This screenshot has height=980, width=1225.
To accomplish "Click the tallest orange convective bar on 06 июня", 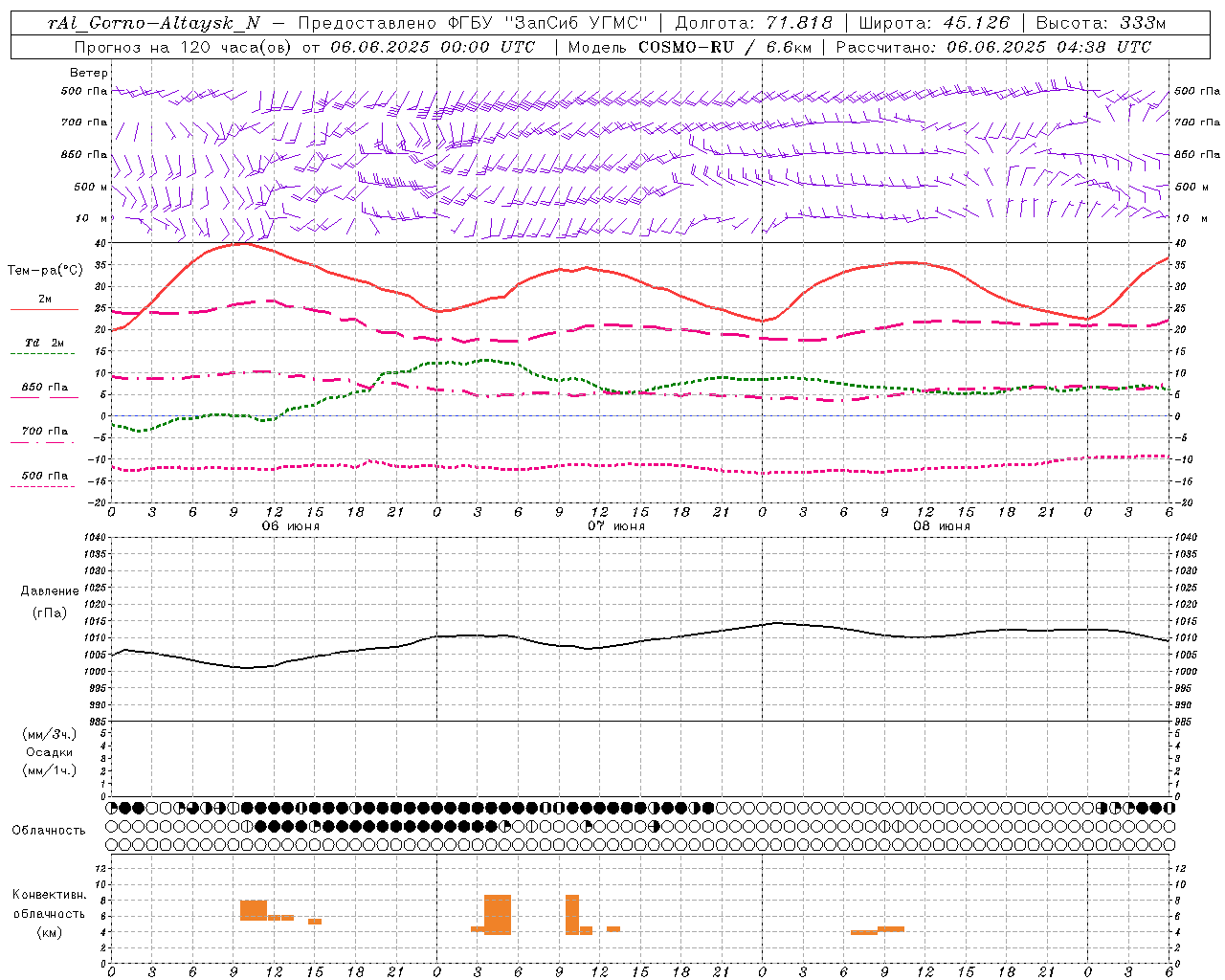I will click(254, 910).
